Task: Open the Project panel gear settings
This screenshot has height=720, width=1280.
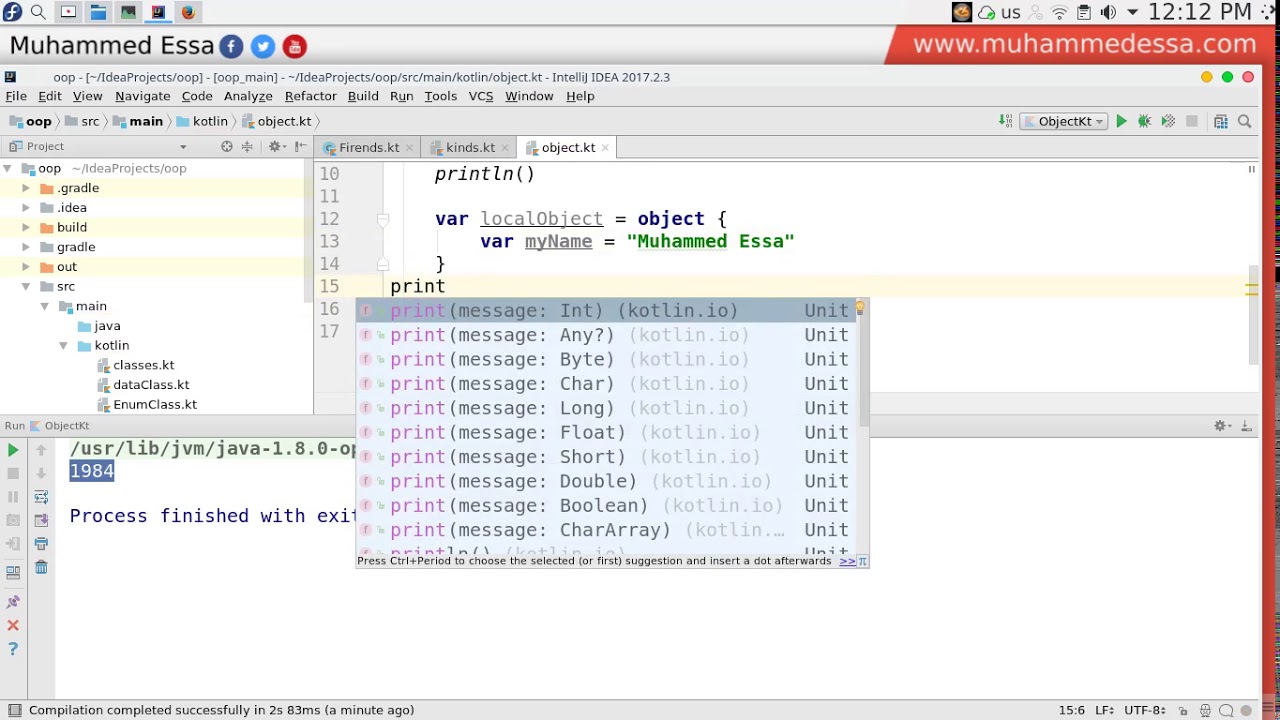Action: coord(275,146)
